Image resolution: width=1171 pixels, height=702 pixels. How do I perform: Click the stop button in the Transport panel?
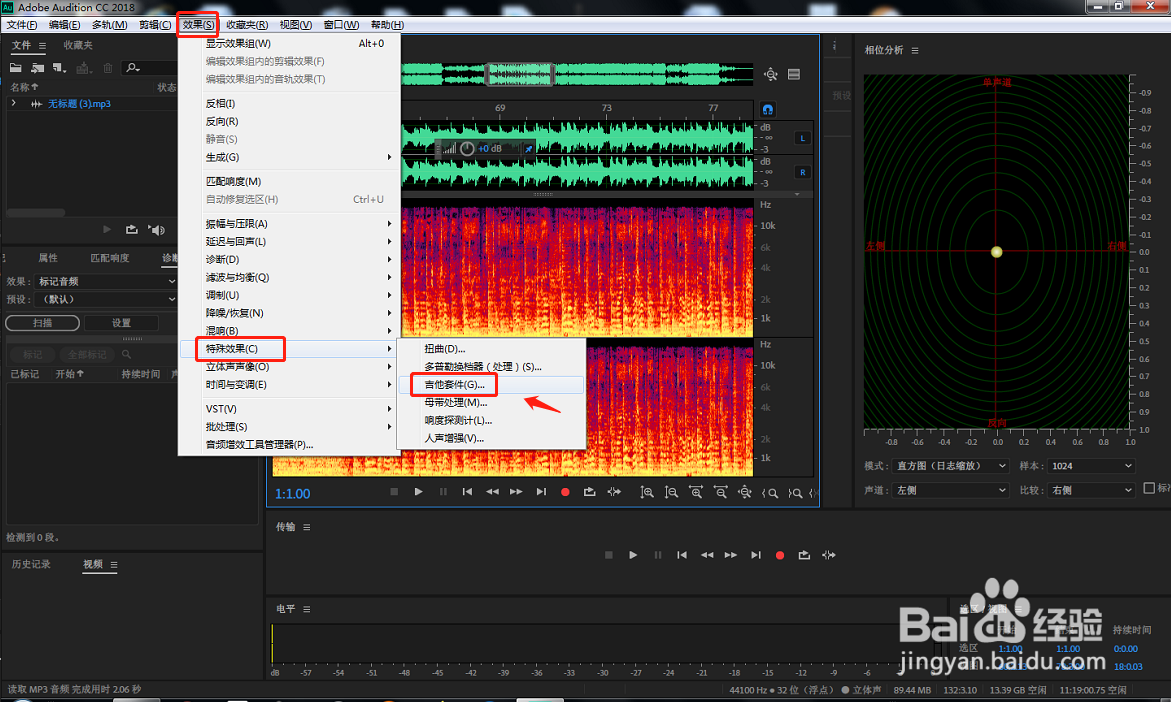coord(609,555)
